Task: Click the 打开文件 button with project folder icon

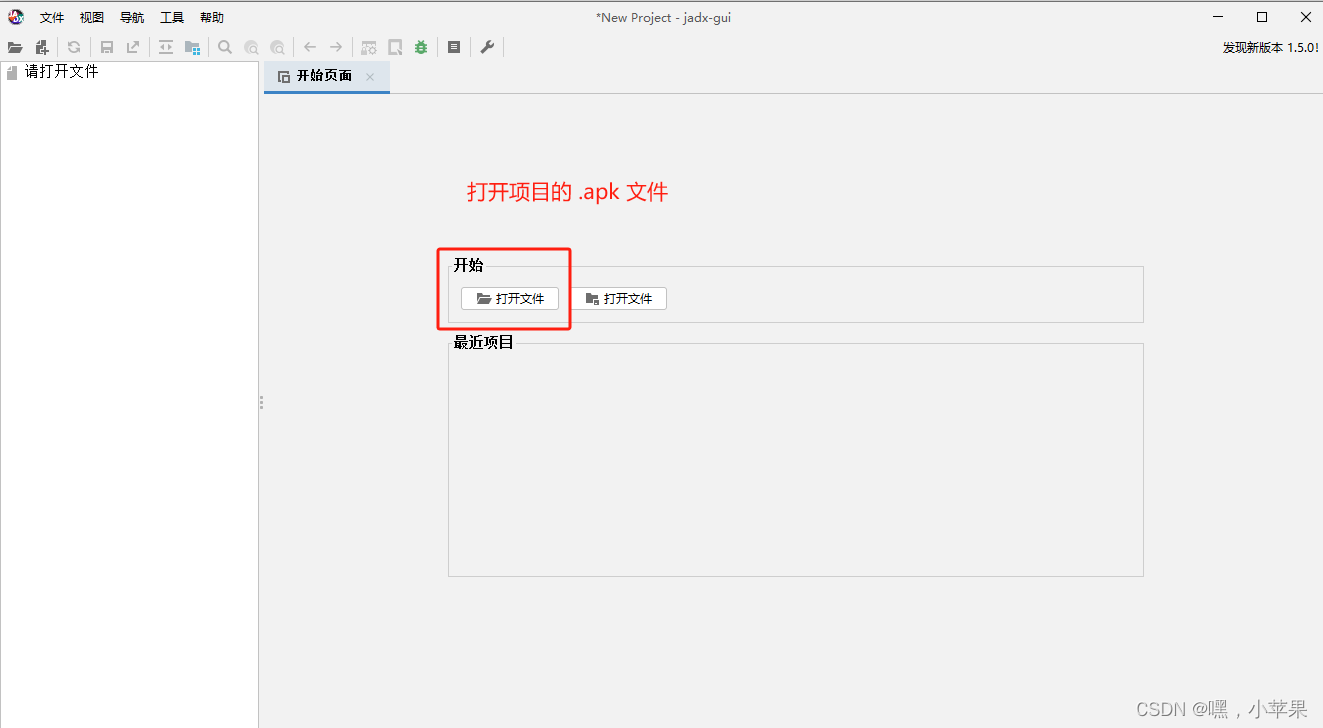Action: [618, 298]
